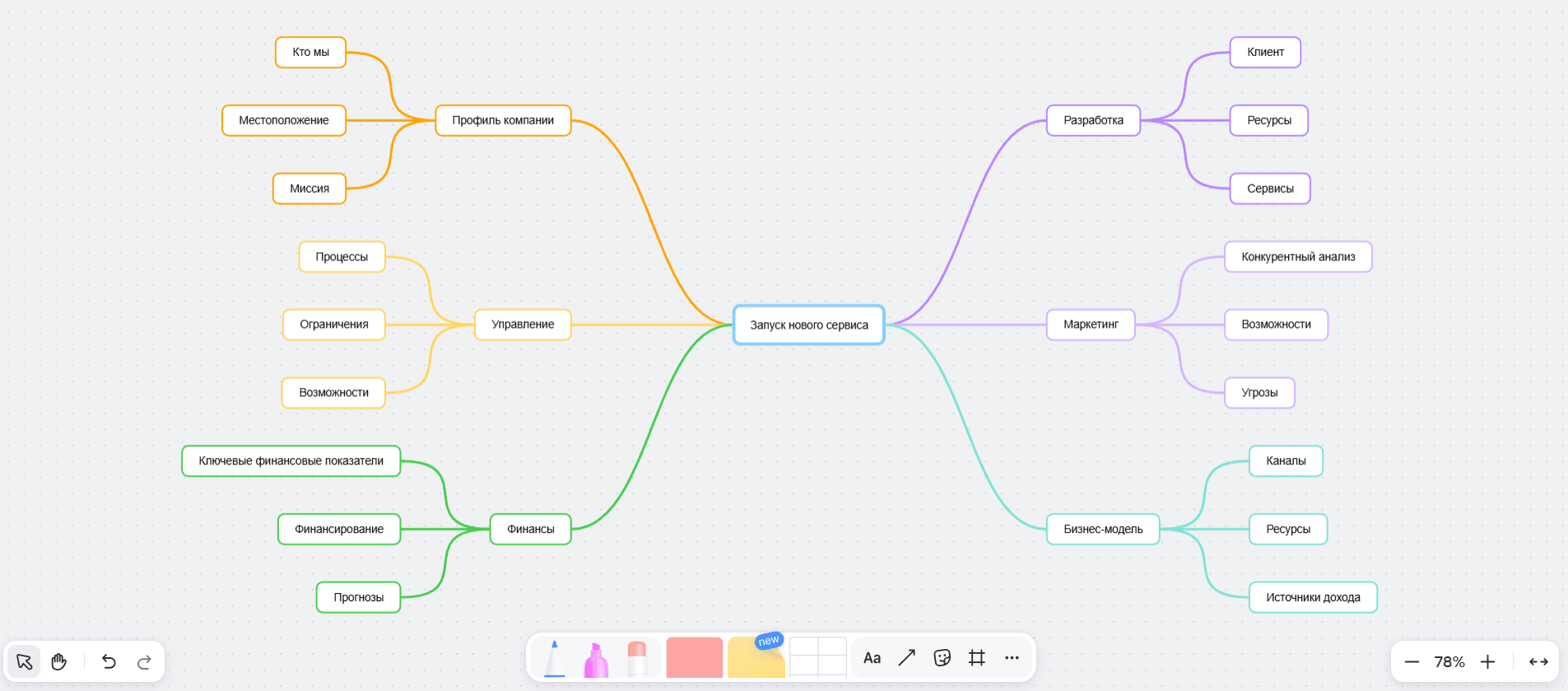Viewport: 1568px width, 691px height.
Task: Insert a table from the toolbar
Action: (817, 658)
